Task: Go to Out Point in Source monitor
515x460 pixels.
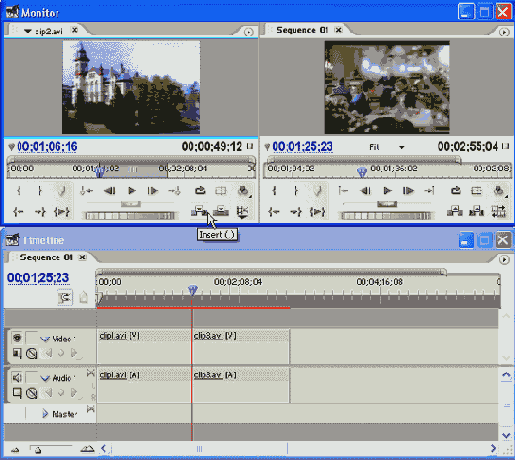Action: coord(40,212)
